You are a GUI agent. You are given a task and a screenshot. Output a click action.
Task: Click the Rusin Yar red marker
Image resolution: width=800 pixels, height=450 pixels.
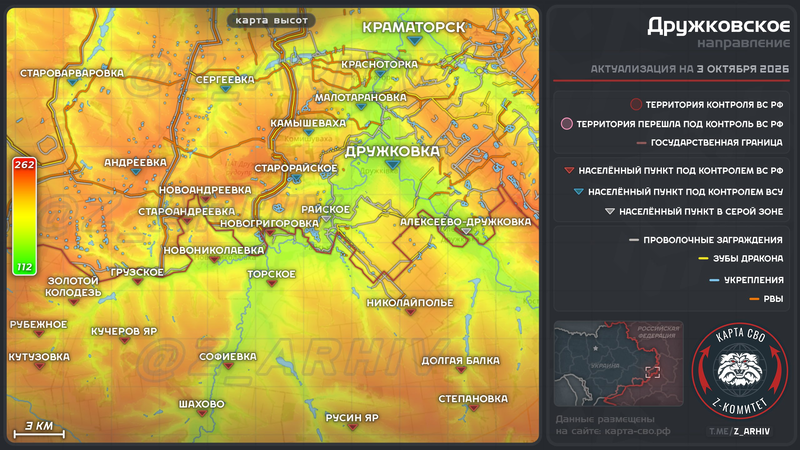352,427
